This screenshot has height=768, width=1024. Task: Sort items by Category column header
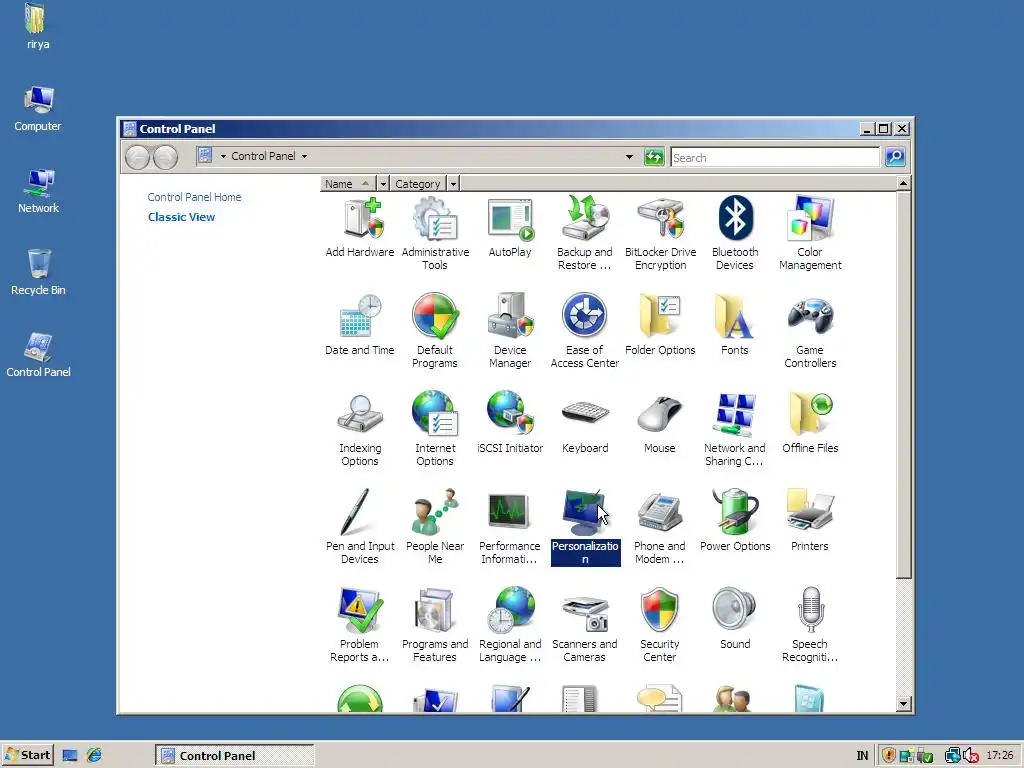[418, 184]
